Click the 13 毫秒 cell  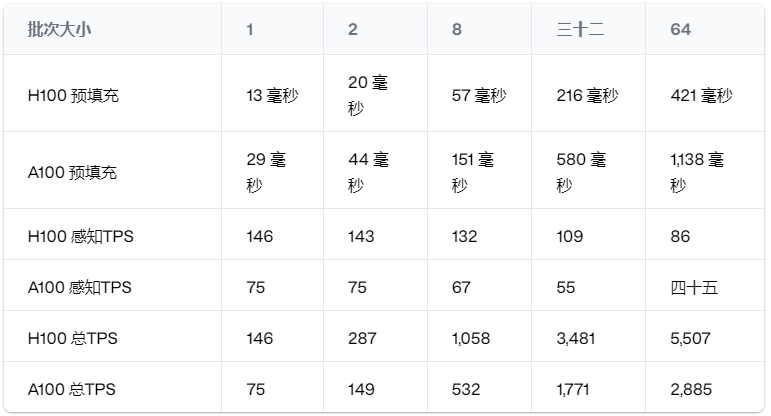pyautogui.click(x=272, y=96)
